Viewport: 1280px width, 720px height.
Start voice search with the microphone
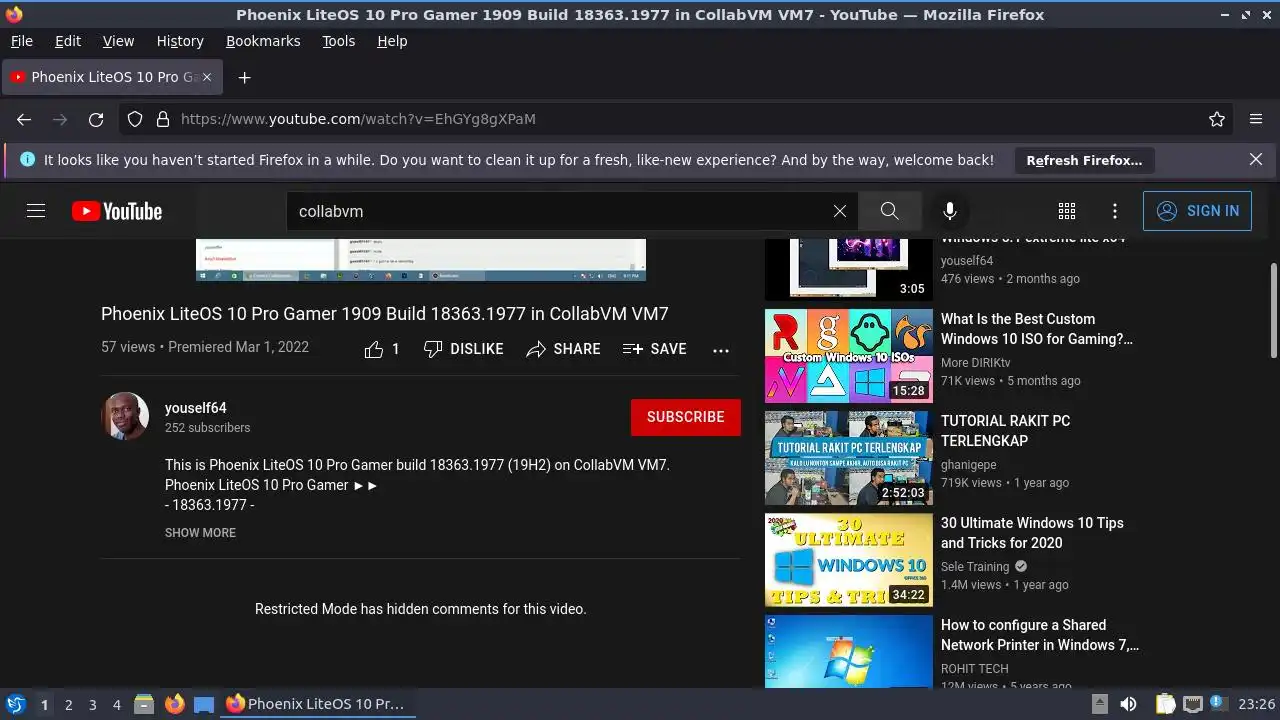coord(950,211)
